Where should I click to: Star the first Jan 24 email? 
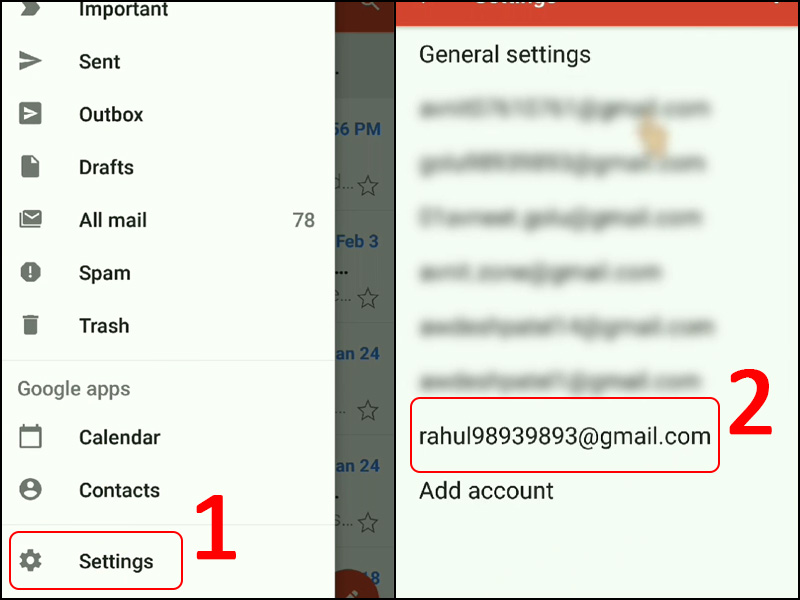(x=367, y=410)
